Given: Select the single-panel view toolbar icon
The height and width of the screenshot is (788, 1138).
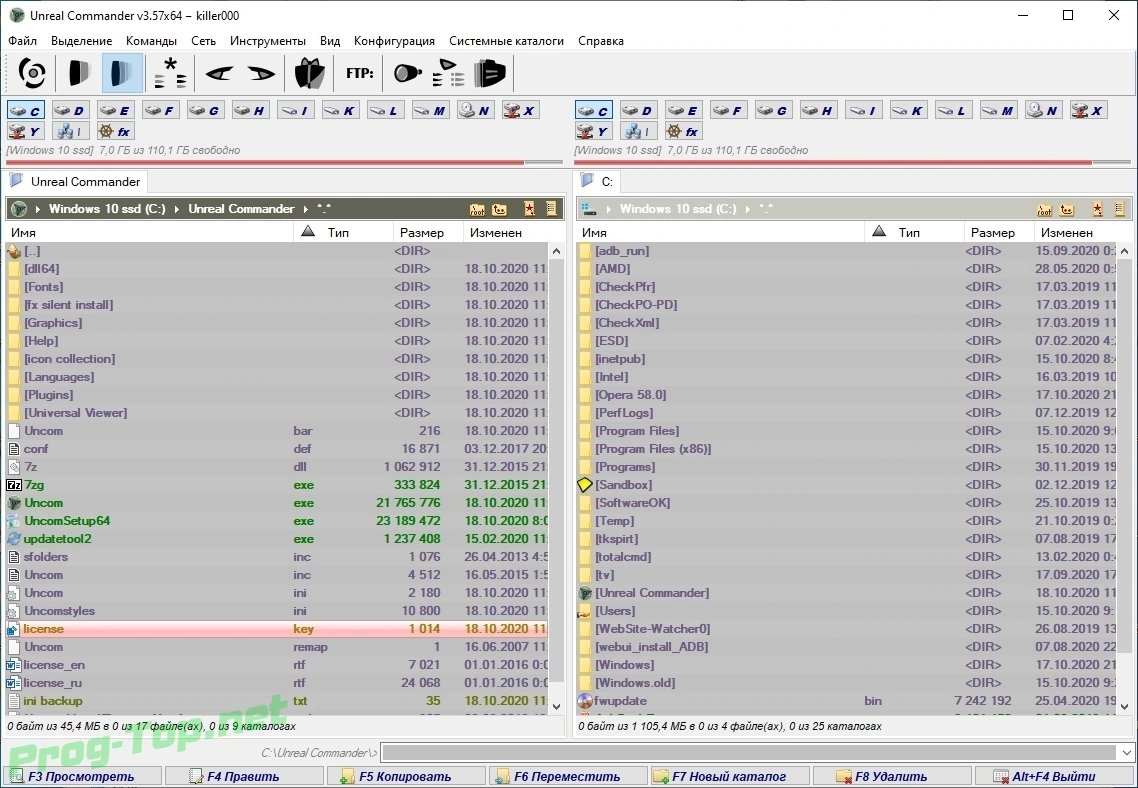Looking at the screenshot, I should (78, 73).
